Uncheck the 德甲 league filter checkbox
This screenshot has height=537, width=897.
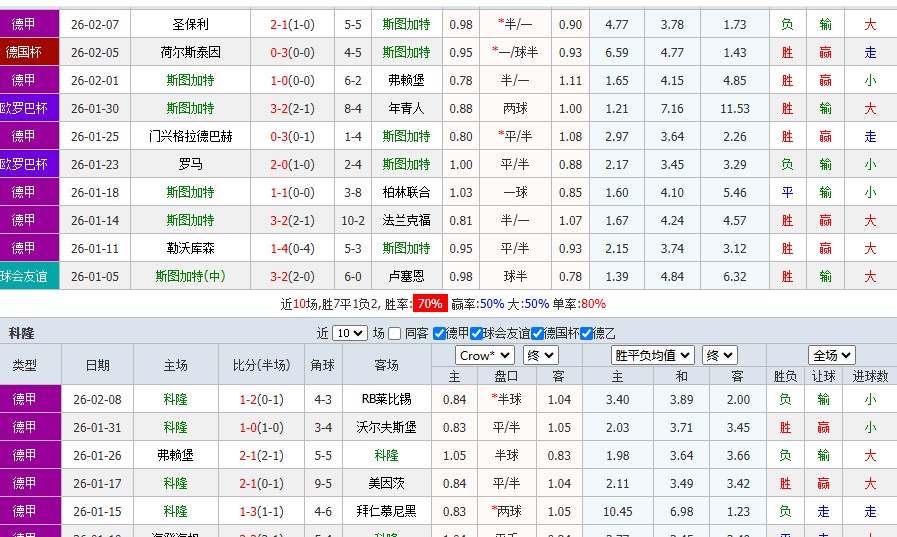[440, 334]
